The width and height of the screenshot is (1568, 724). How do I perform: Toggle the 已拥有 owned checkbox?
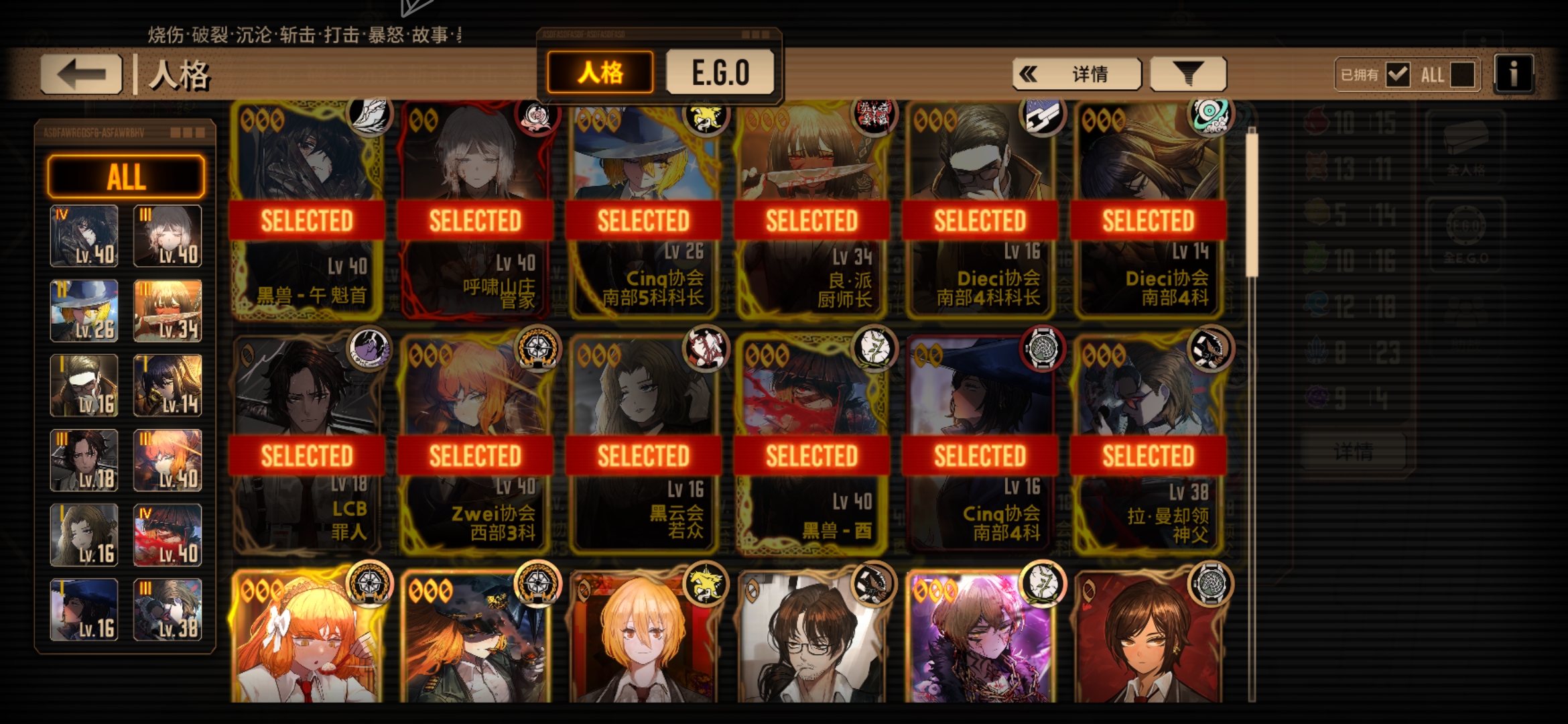click(1398, 74)
